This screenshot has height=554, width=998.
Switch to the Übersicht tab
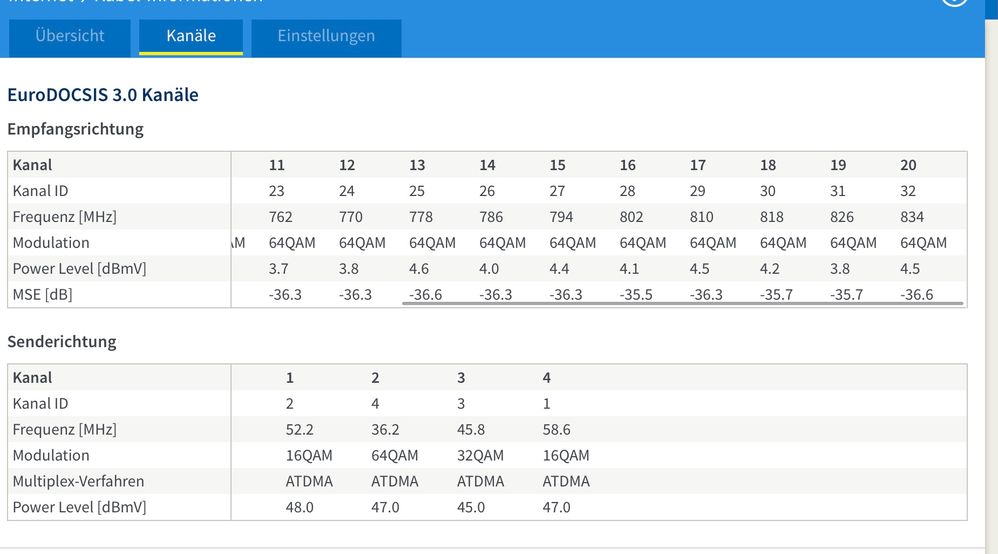[70, 36]
